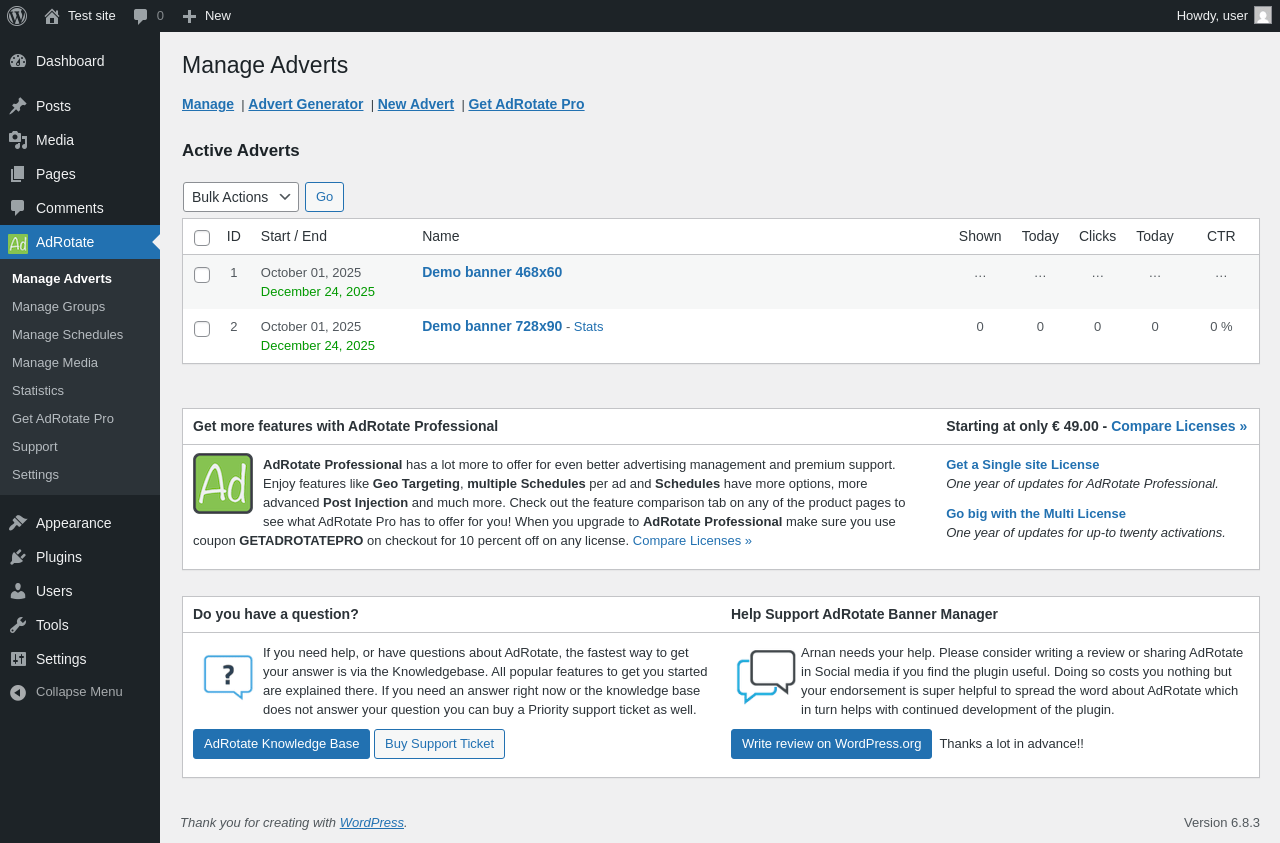The height and width of the screenshot is (843, 1280).
Task: Click the Tools wrench icon
Action: point(18,625)
